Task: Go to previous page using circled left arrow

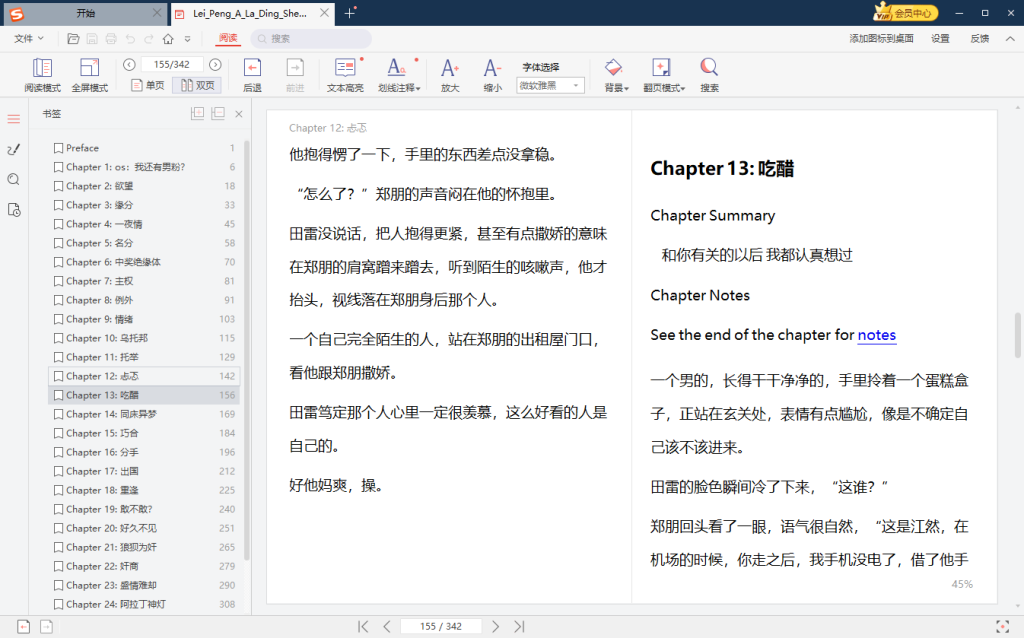Action: pyautogui.click(x=129, y=64)
